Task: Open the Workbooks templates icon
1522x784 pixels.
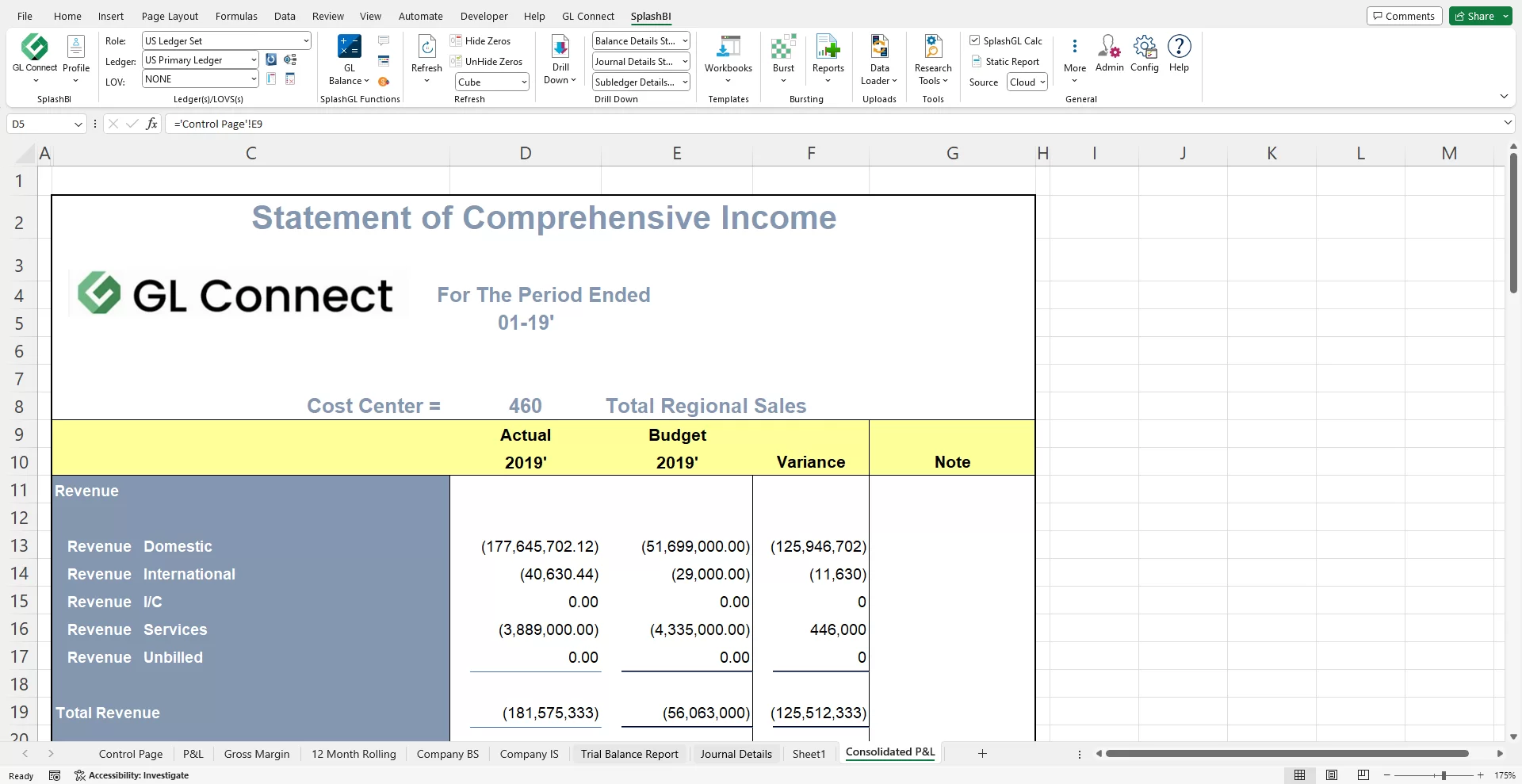Action: point(728,48)
